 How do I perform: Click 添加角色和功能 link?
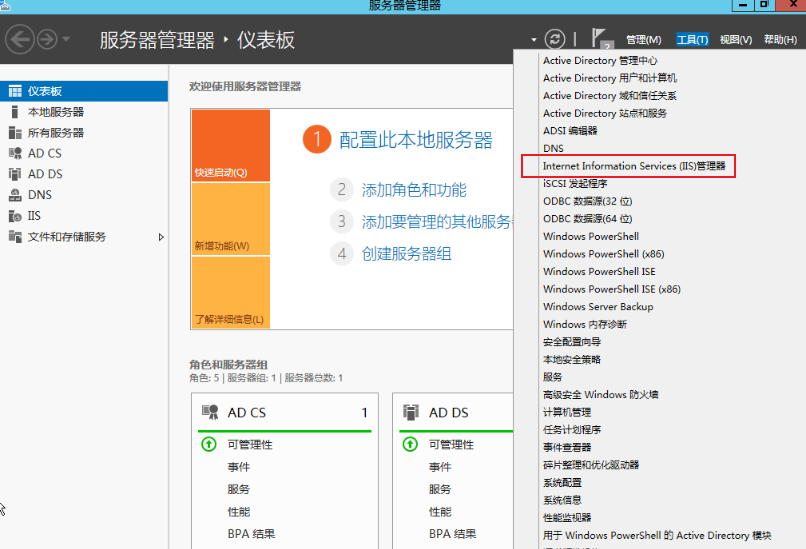click(x=414, y=190)
